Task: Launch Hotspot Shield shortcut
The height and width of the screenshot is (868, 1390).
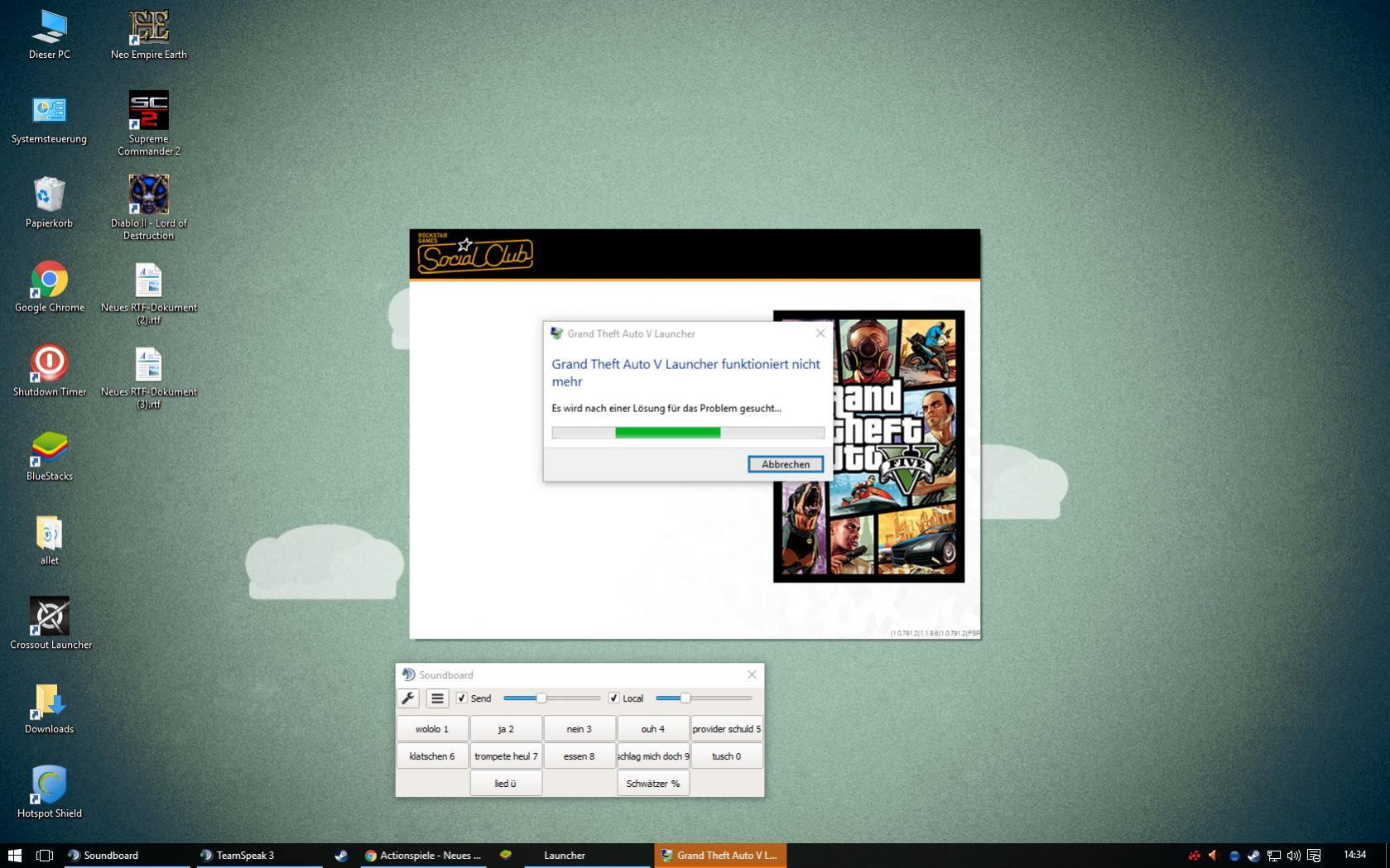Action: point(50,793)
